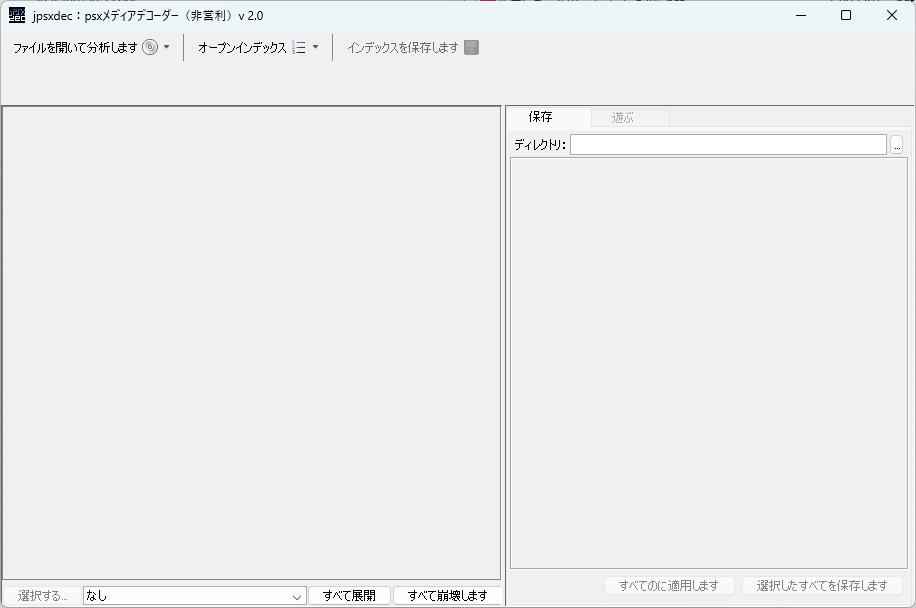The height and width of the screenshot is (608, 916).
Task: Open the なし selection combo box
Action: point(195,596)
